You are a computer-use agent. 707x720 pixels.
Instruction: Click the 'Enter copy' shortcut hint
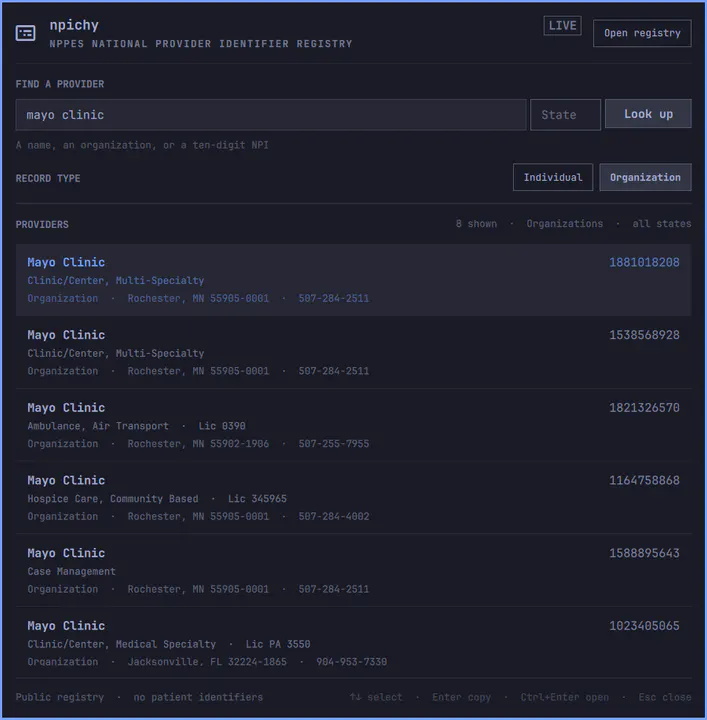tap(461, 697)
